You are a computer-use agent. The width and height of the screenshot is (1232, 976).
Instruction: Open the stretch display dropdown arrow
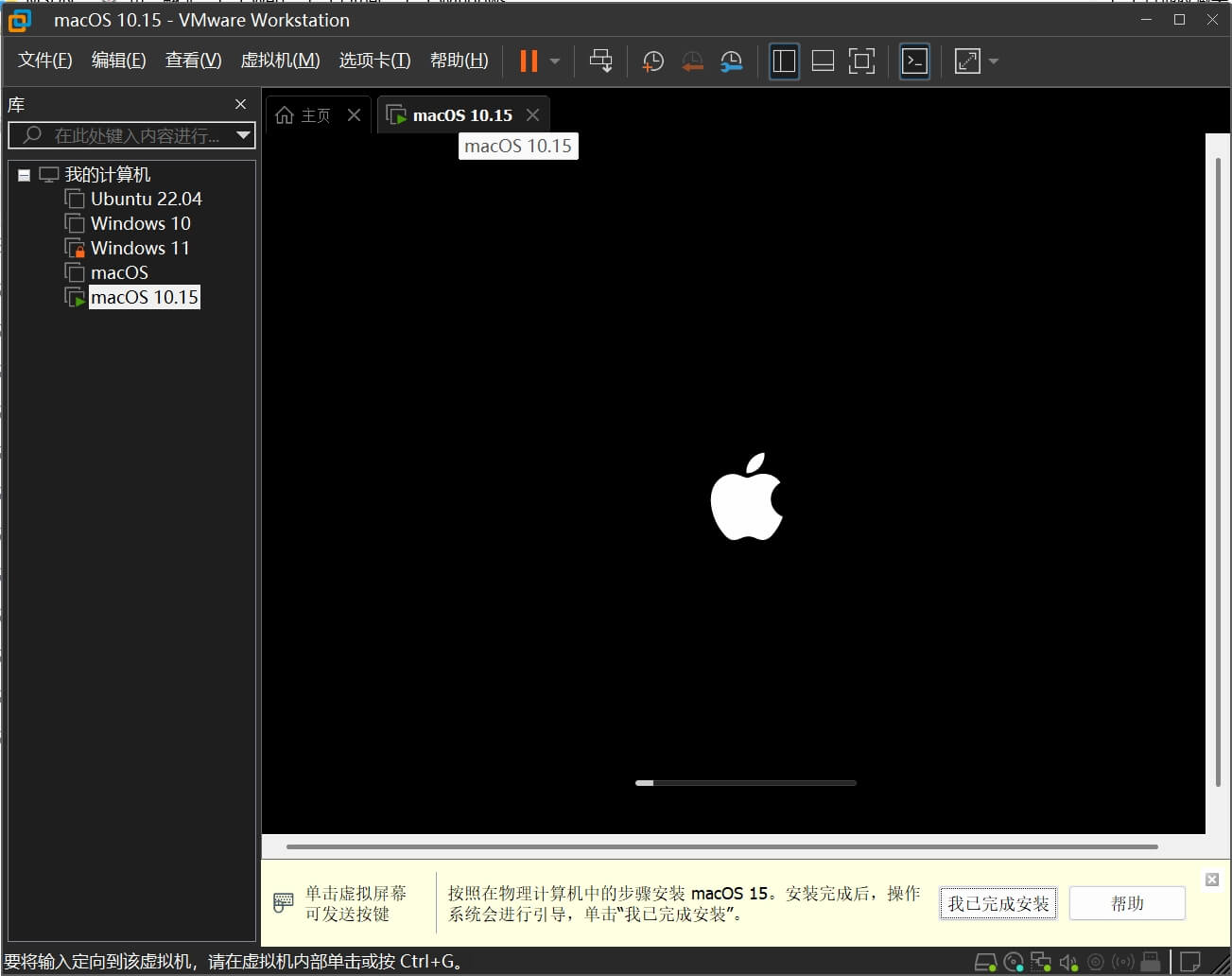(x=993, y=61)
